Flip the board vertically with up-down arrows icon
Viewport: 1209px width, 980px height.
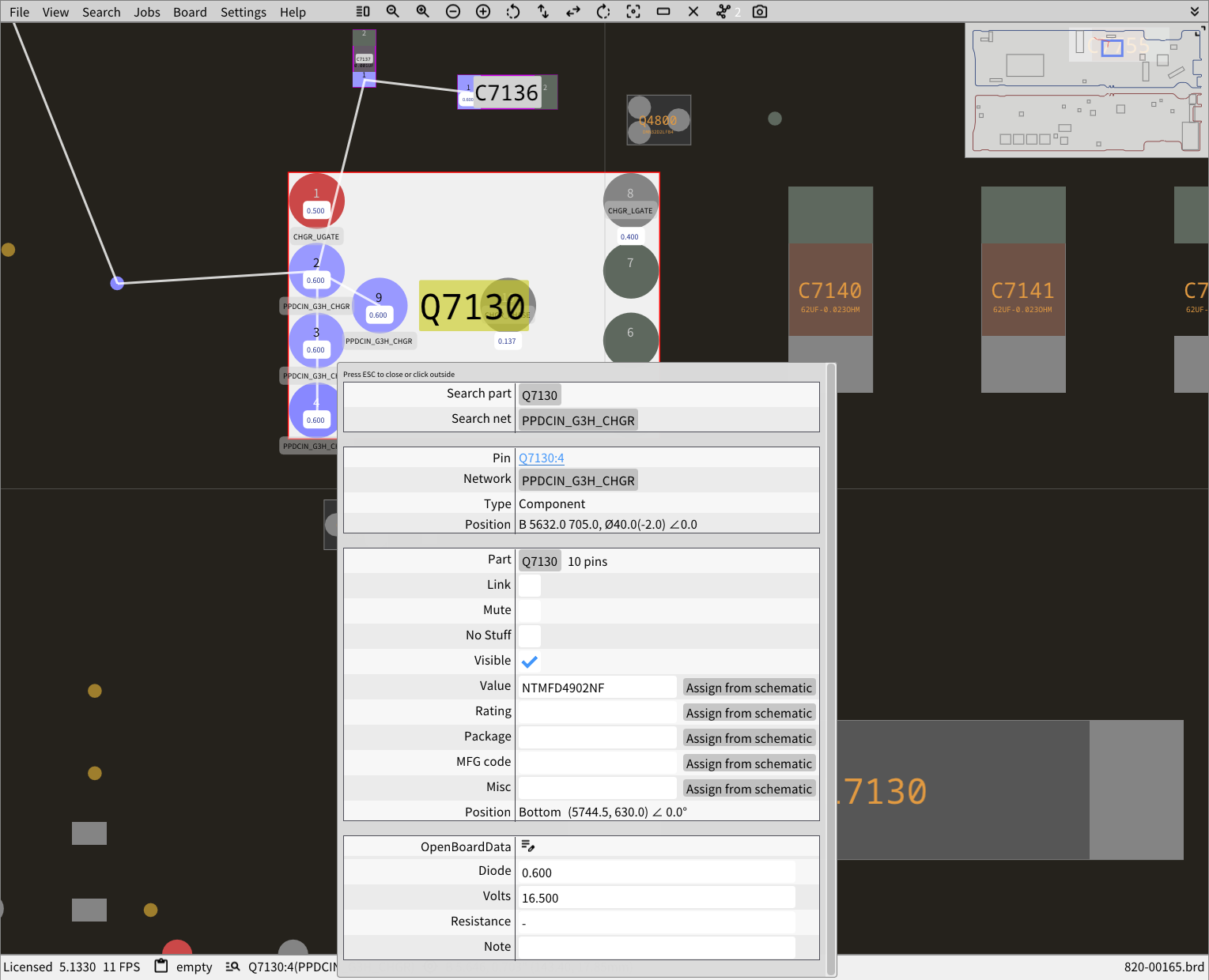(543, 12)
